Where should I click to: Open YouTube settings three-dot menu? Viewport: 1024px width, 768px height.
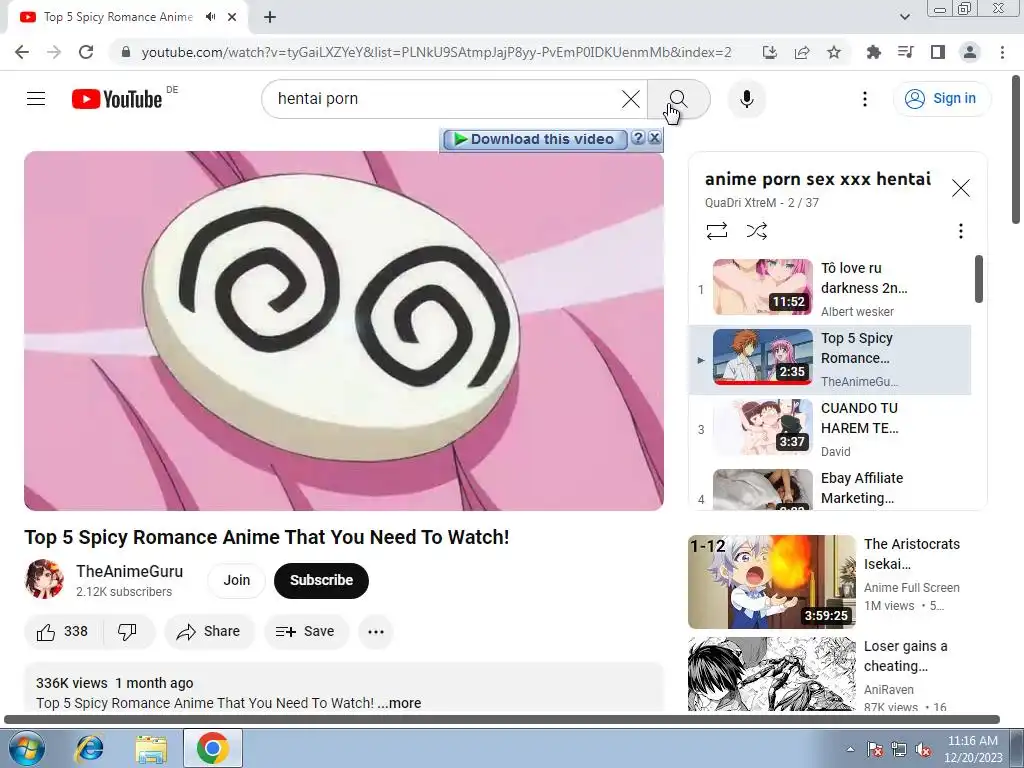click(865, 99)
